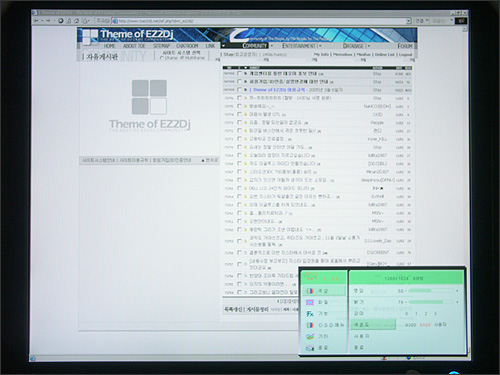The image size is (500, 375).
Task: Click the Logout link
Action: [406, 54]
